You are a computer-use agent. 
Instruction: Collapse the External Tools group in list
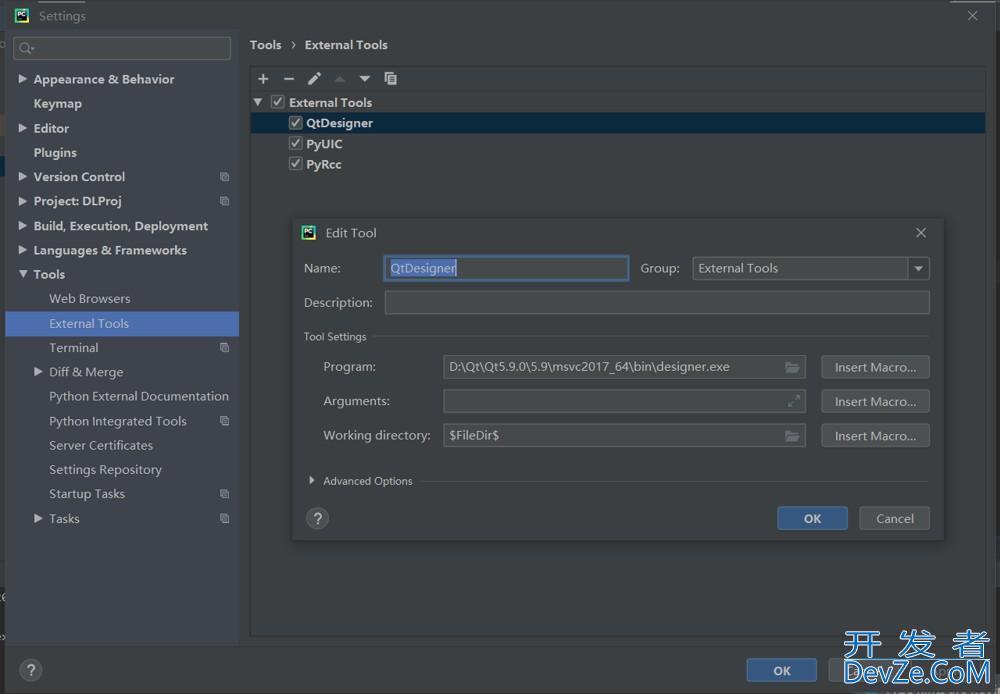click(x=258, y=102)
